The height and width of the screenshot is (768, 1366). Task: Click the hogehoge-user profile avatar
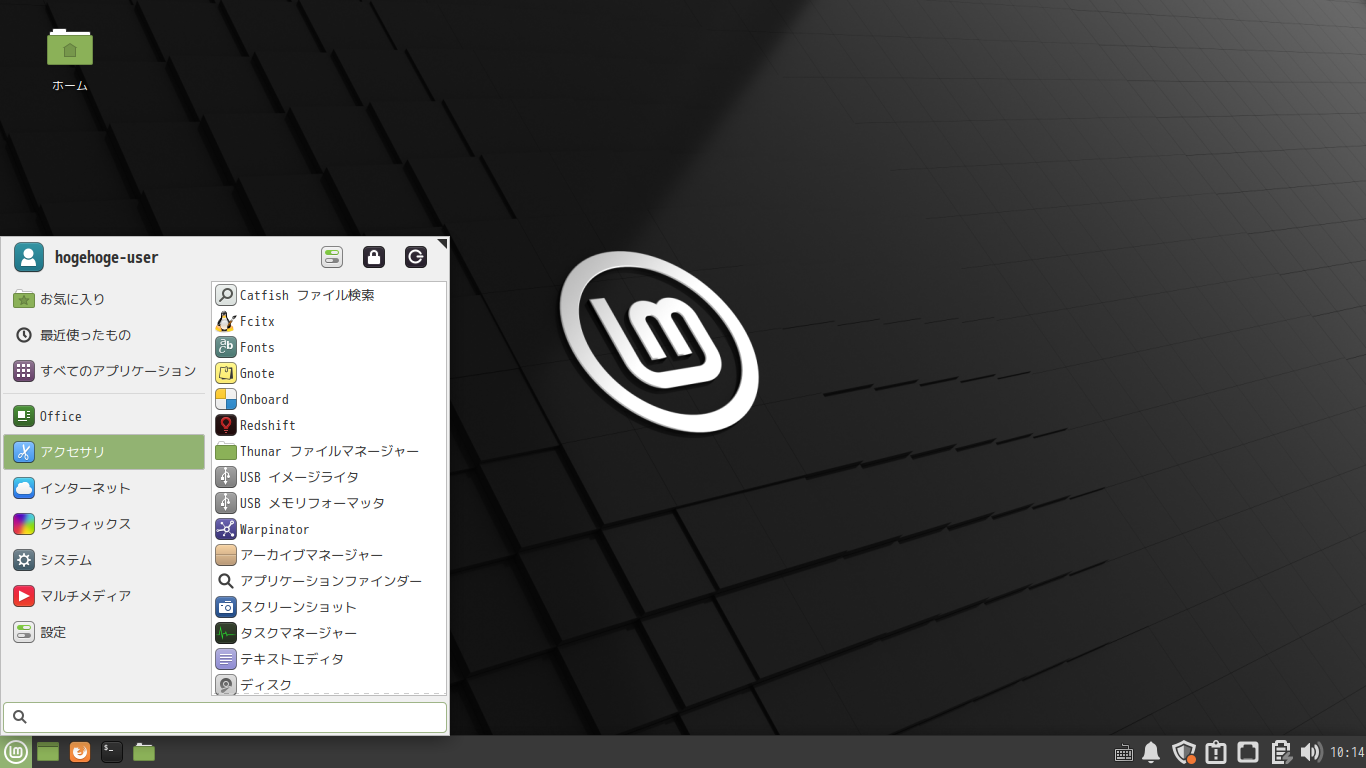tap(28, 257)
